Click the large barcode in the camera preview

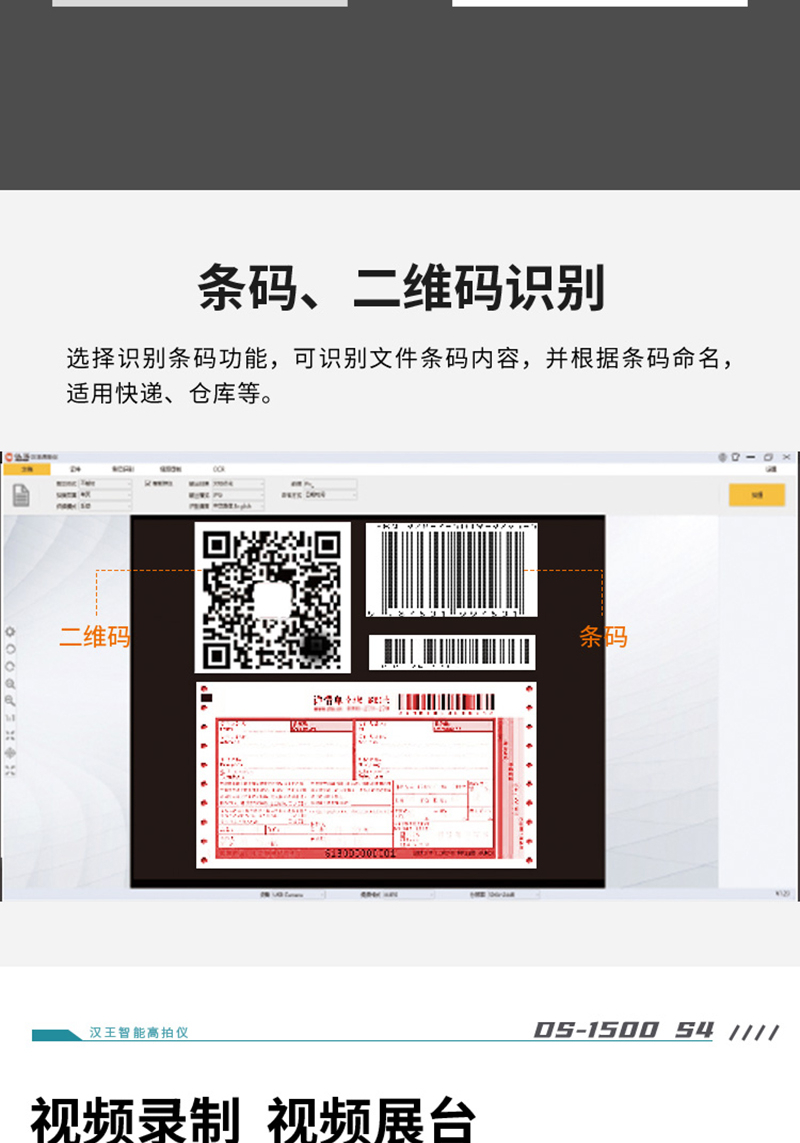pyautogui.click(x=451, y=570)
